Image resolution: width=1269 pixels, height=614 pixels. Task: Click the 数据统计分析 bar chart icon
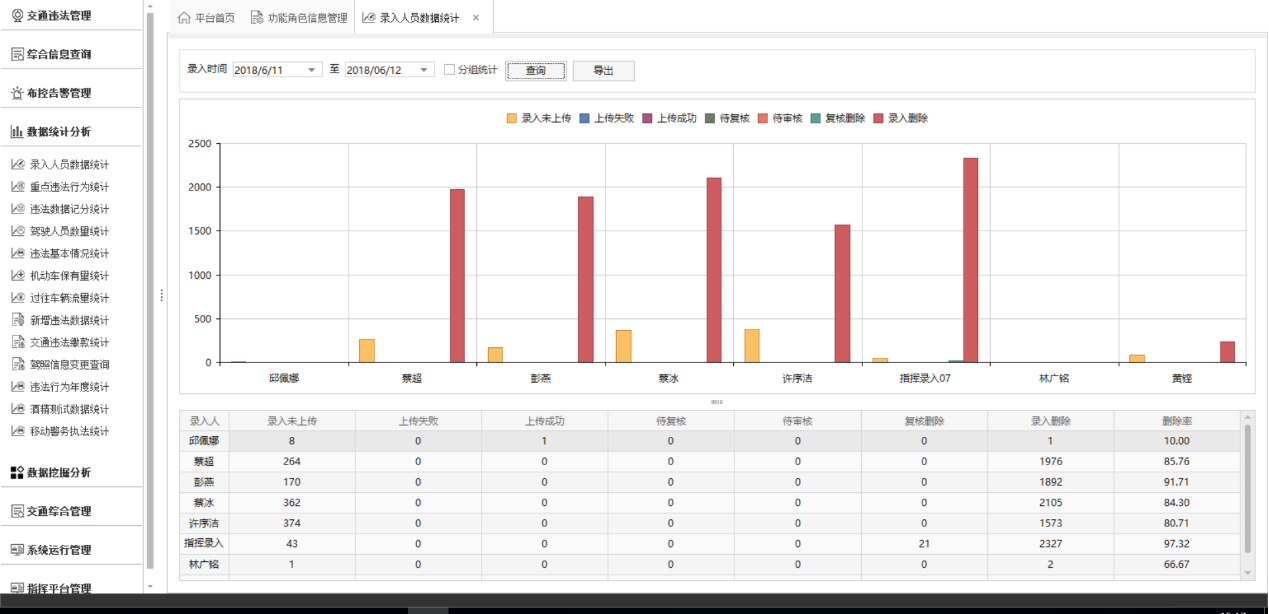click(x=17, y=132)
